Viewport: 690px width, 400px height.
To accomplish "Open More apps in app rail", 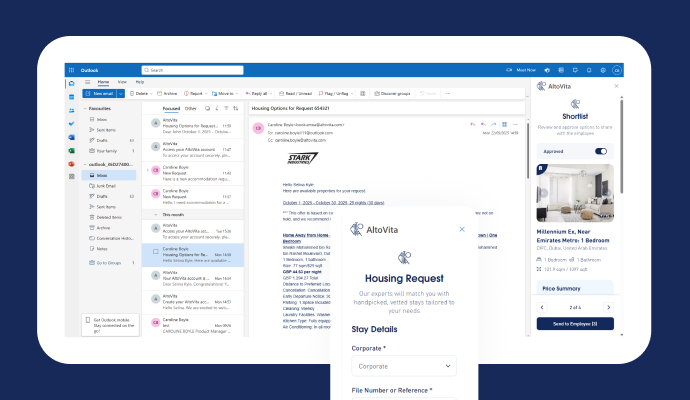I will (71, 176).
